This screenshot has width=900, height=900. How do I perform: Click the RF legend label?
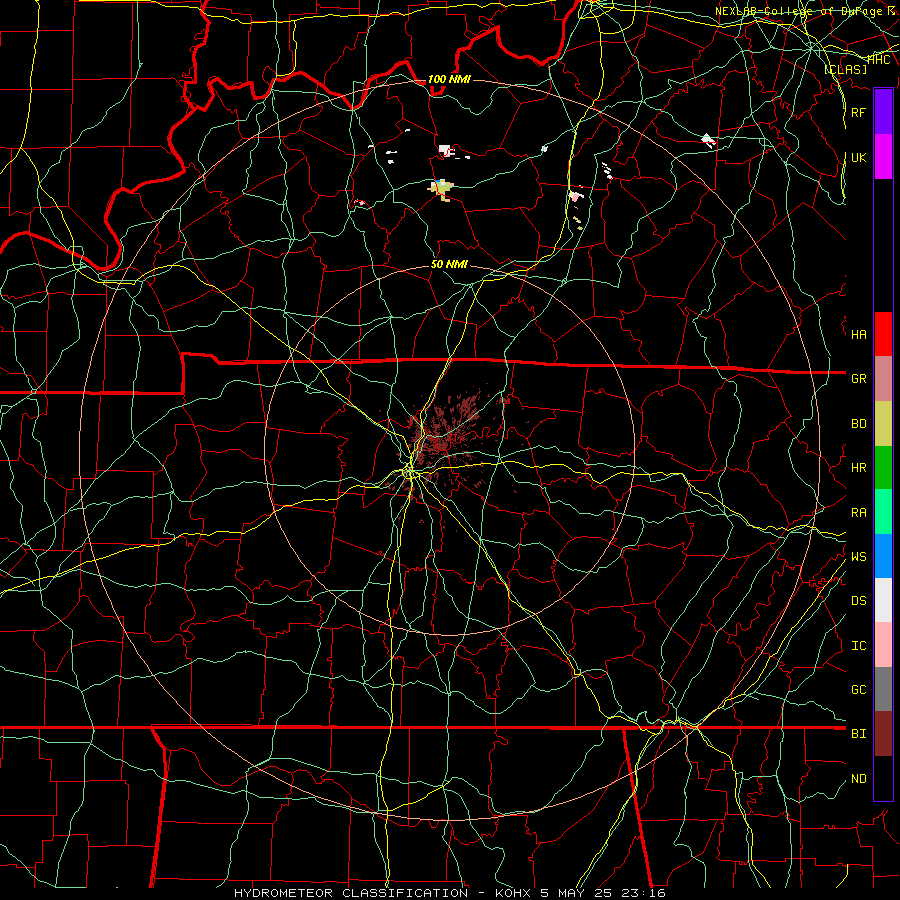pyautogui.click(x=858, y=112)
